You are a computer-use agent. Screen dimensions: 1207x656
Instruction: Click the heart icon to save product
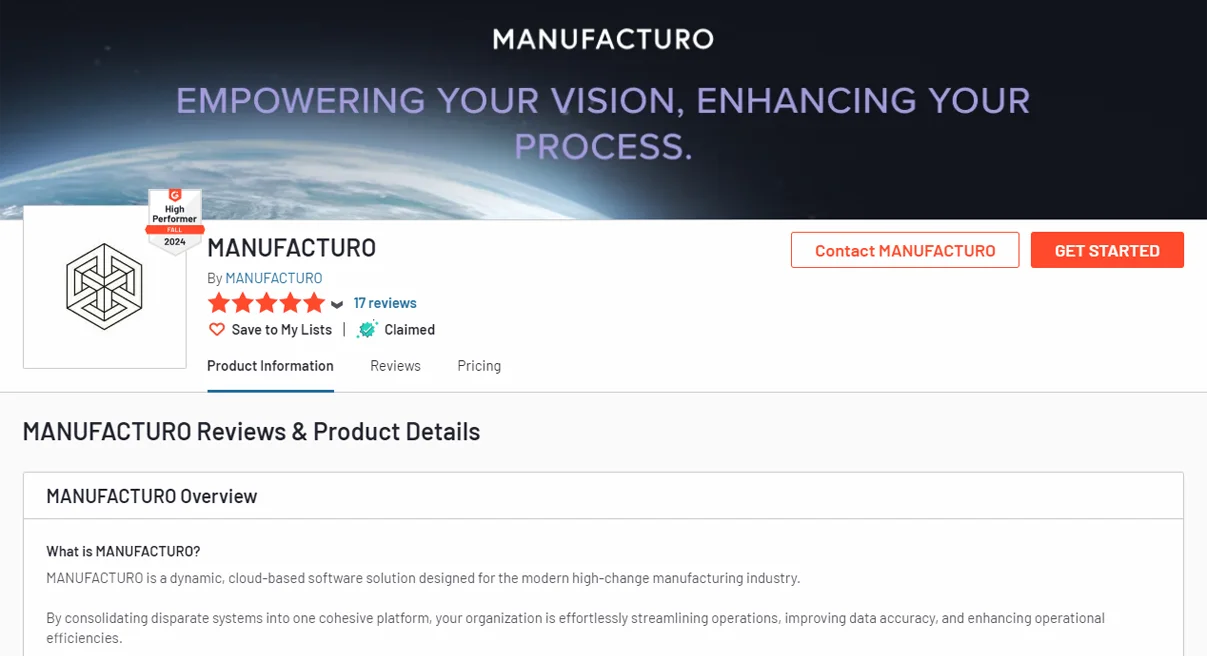[216, 330]
